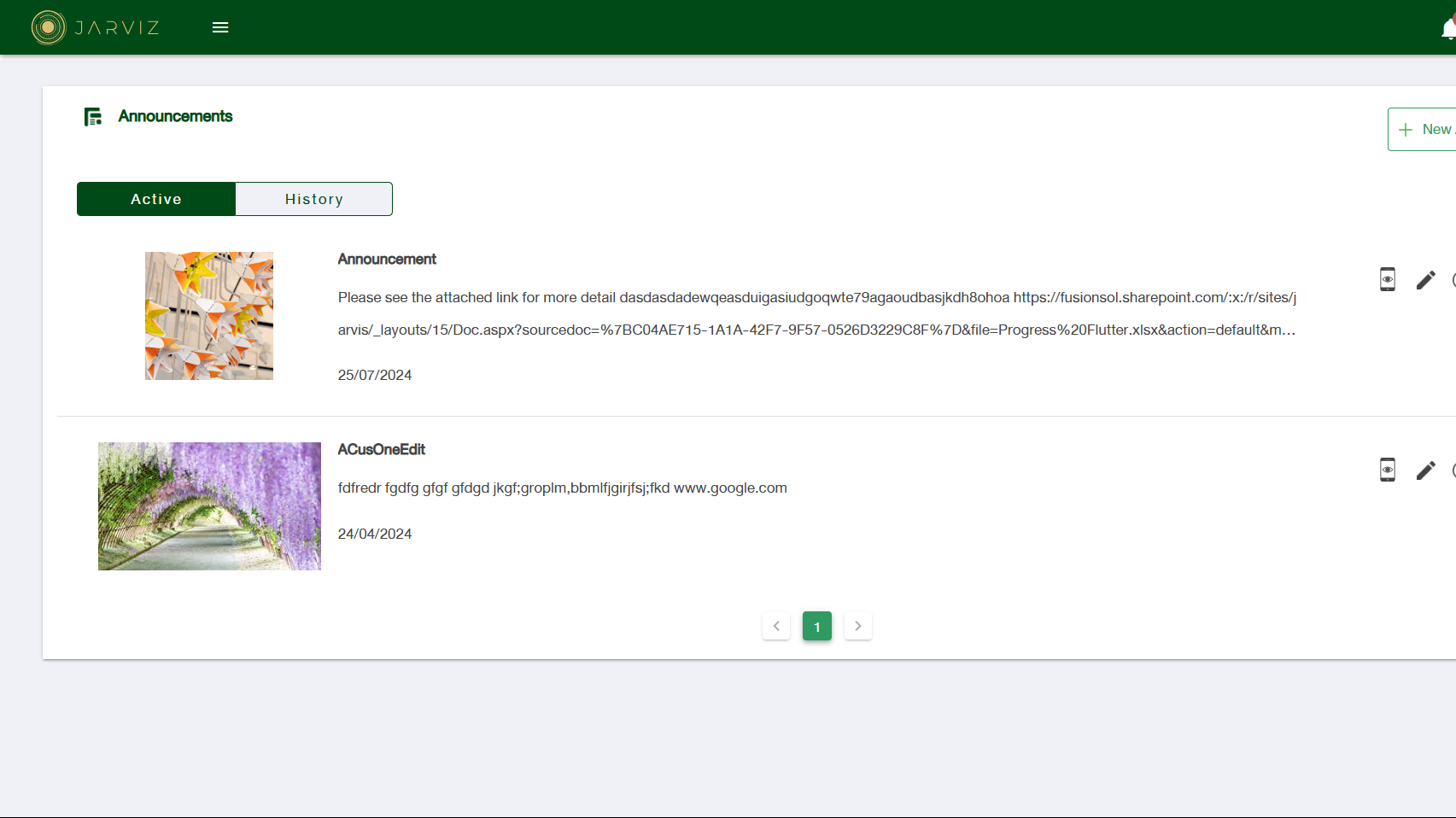The height and width of the screenshot is (818, 1456).
Task: Select page 1 in pagination
Action: [817, 626]
